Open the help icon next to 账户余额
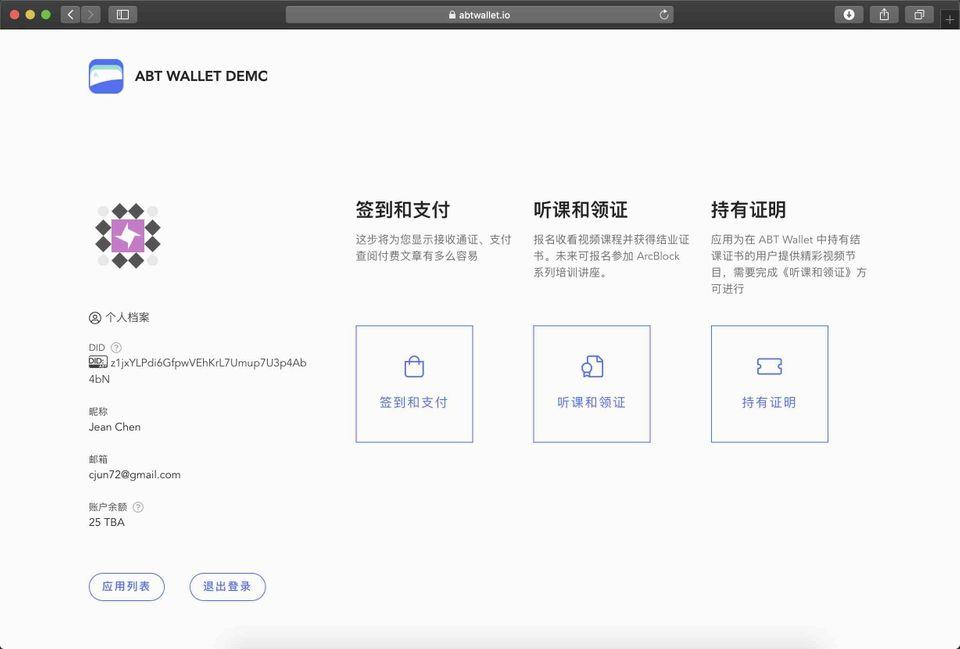The image size is (960, 649). click(138, 507)
